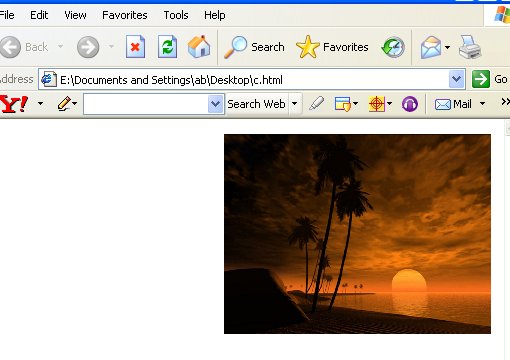Click the Go button

click(x=490, y=79)
